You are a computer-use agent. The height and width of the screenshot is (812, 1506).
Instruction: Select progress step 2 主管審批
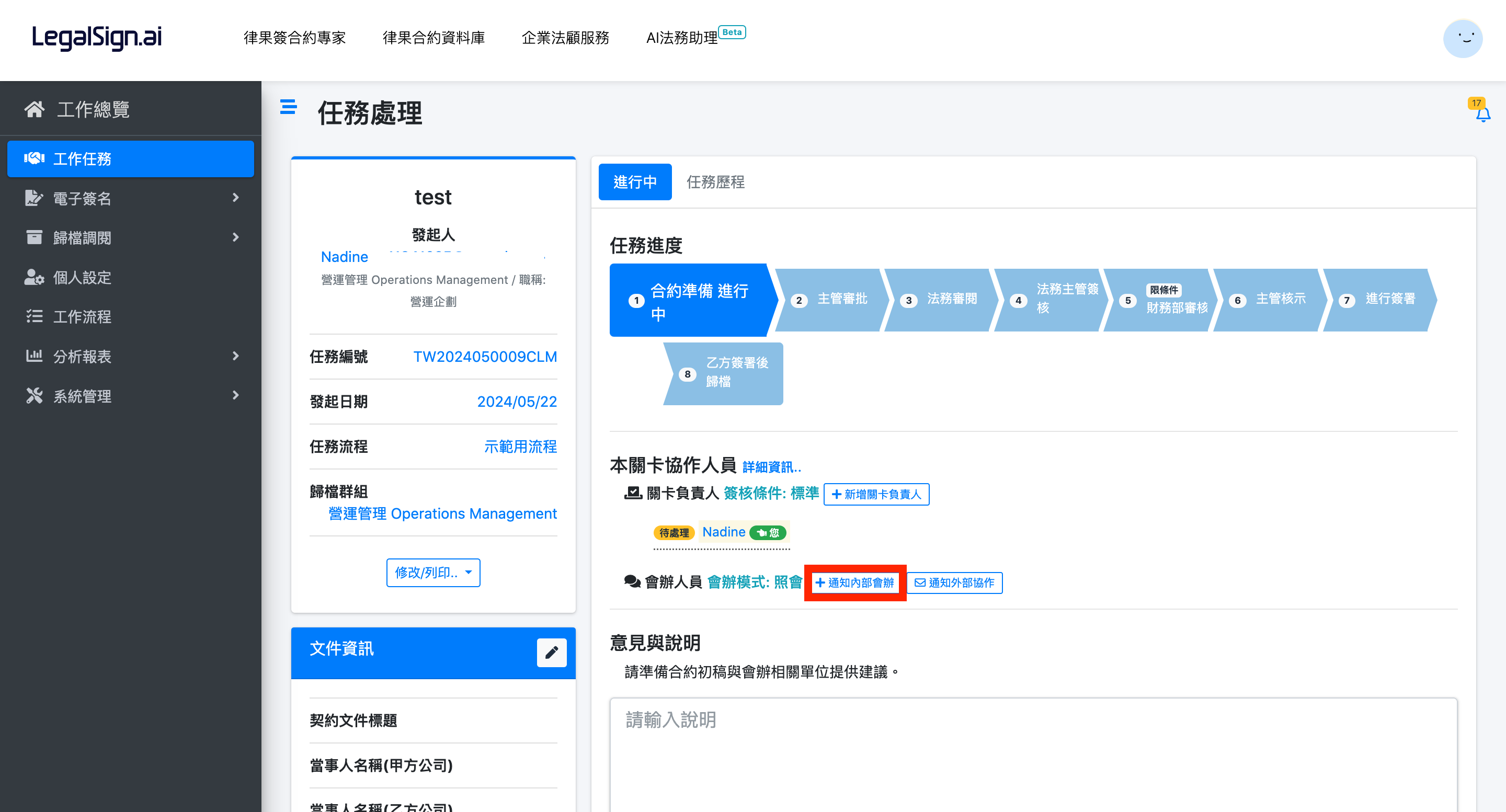pos(831,300)
